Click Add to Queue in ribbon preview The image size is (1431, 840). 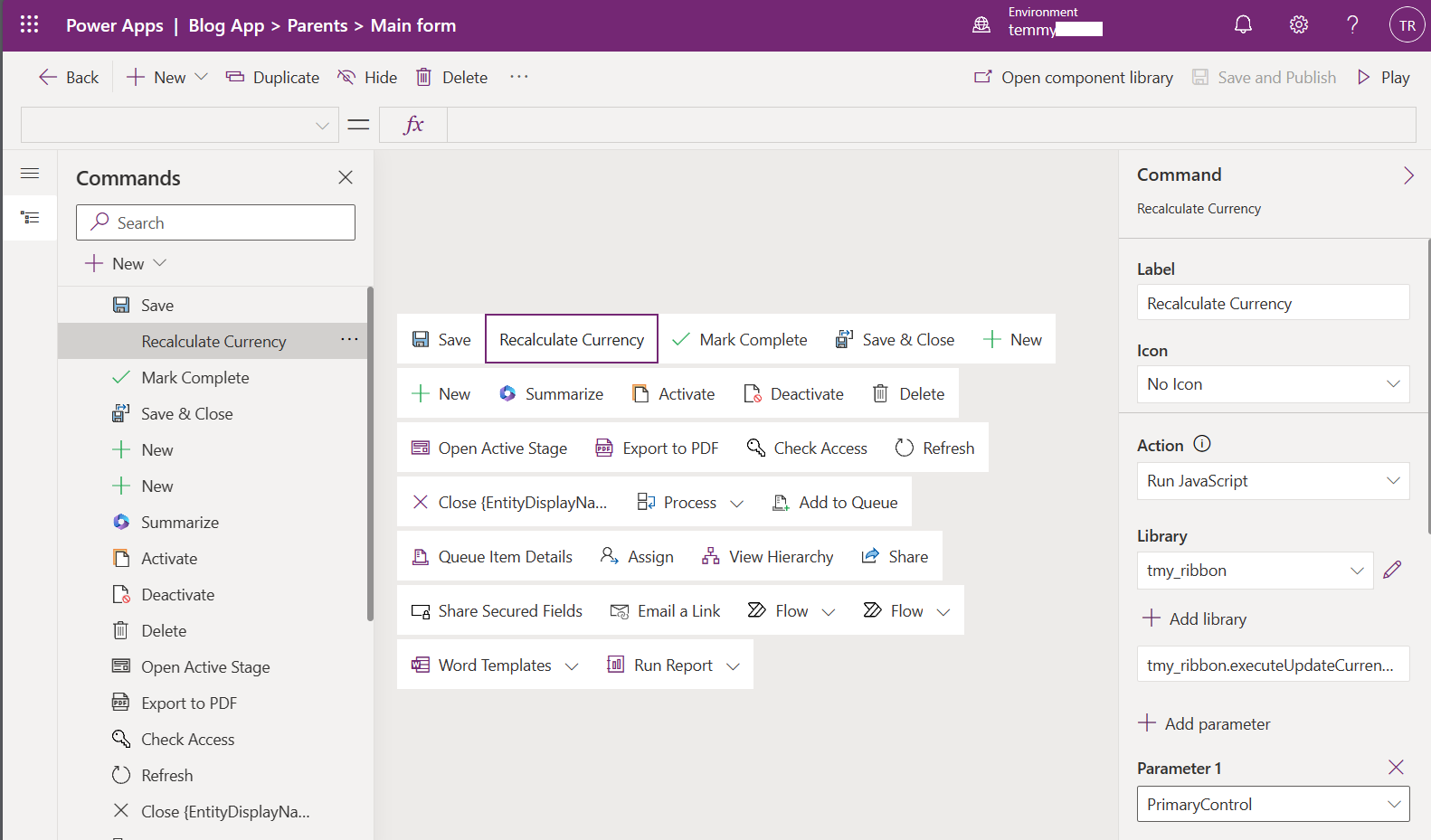click(835, 502)
